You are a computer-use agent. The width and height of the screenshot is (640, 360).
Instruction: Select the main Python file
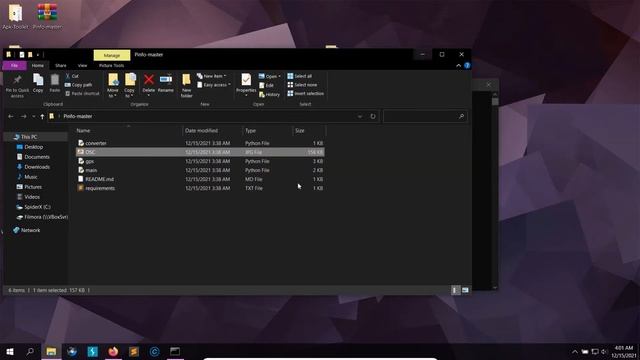pyautogui.click(x=200, y=170)
